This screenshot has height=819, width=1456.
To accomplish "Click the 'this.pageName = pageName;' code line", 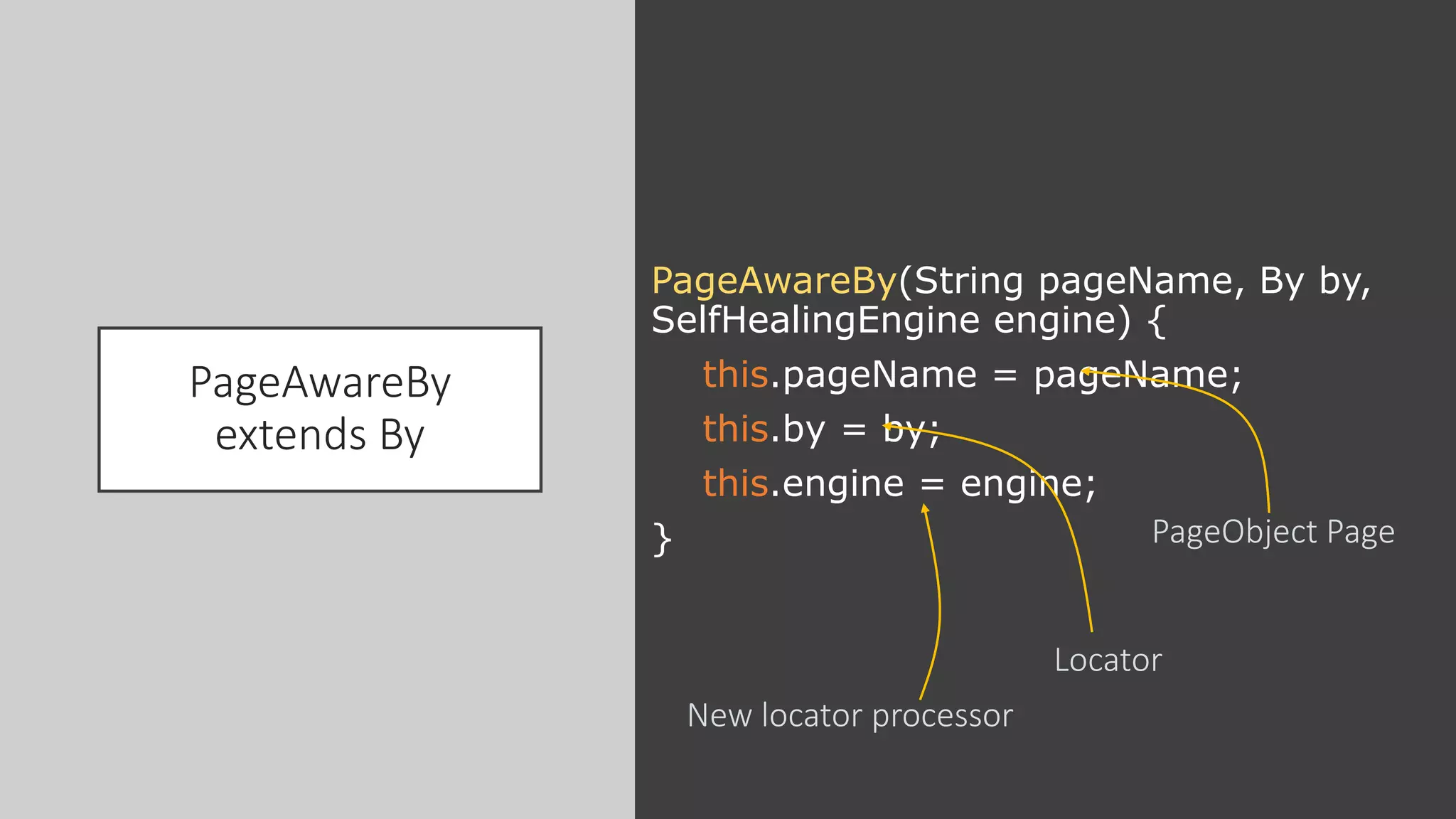I will click(x=972, y=375).
